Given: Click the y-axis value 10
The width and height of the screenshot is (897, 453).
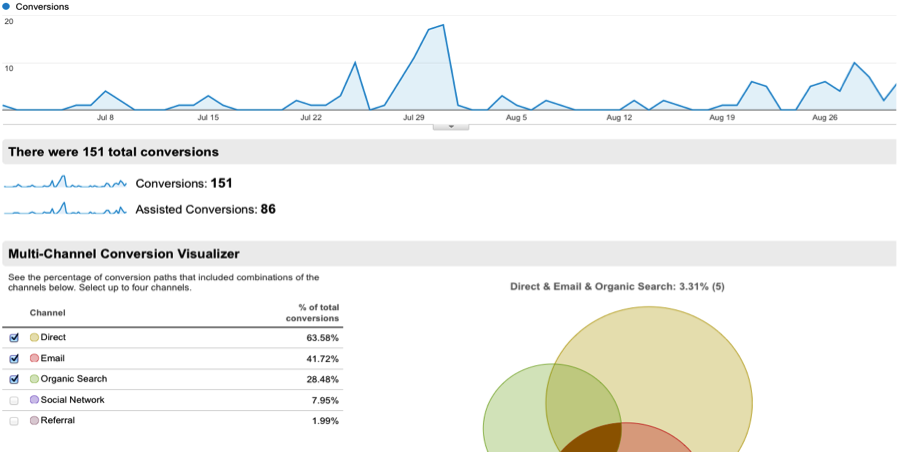Looking at the screenshot, I should pyautogui.click(x=9, y=68).
